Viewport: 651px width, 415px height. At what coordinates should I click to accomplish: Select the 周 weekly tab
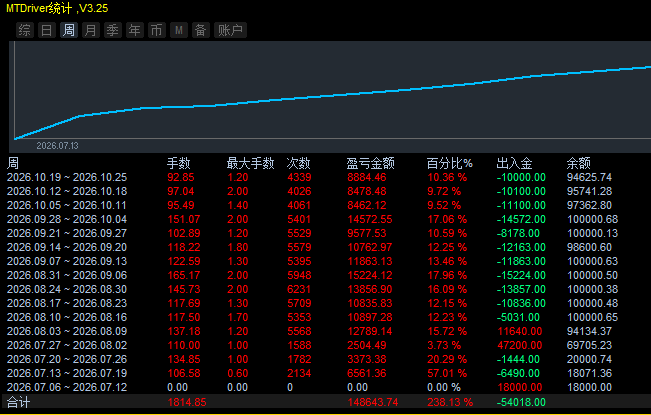pyautogui.click(x=69, y=30)
